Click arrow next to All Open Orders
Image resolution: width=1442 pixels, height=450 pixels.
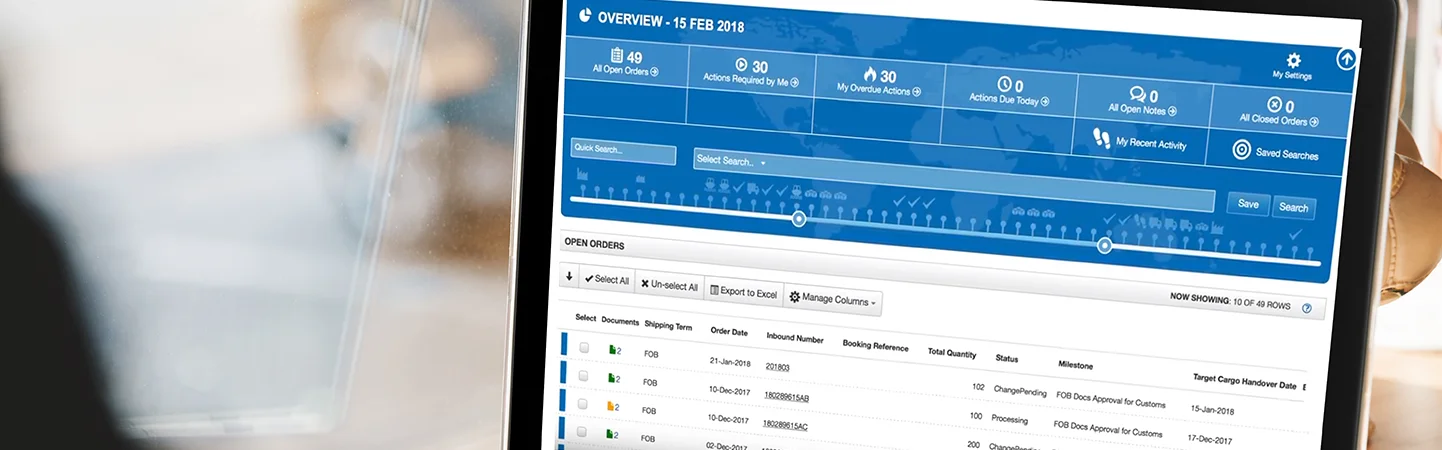tap(655, 72)
